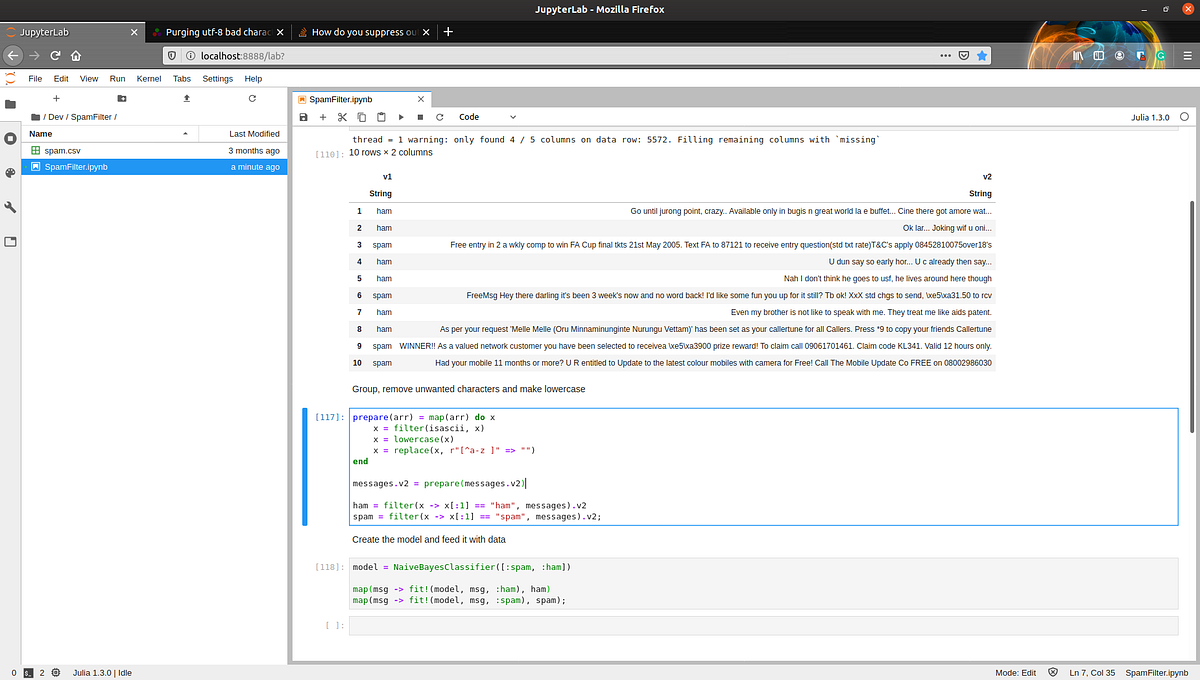Open the Running Terminals and Kernels sidebar
Viewport: 1200px width, 680px height.
click(x=10, y=138)
